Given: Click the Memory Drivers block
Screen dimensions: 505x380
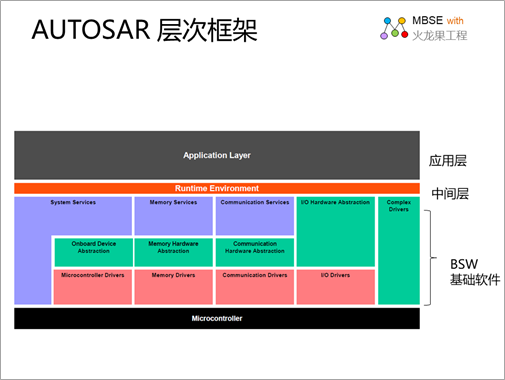Looking at the screenshot, I should 173,287.
